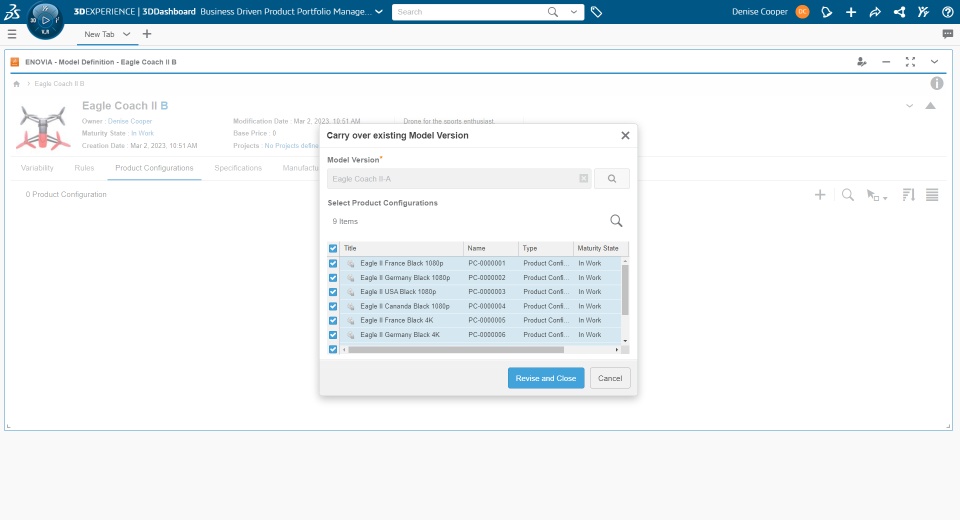Open the social network share icon
Viewport: 960px width, 520px height.
point(899,12)
